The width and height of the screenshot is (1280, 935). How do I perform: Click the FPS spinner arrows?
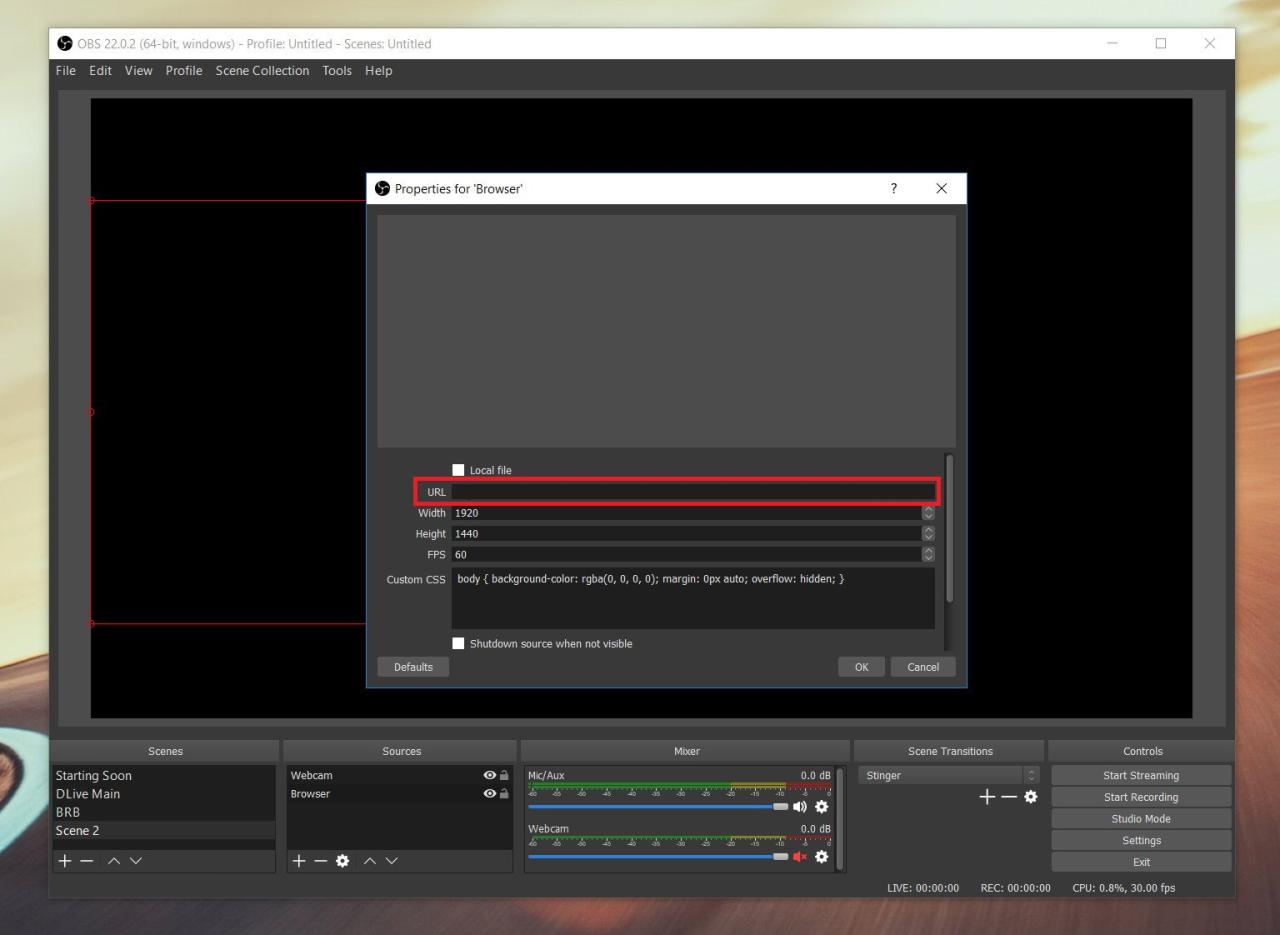point(928,554)
